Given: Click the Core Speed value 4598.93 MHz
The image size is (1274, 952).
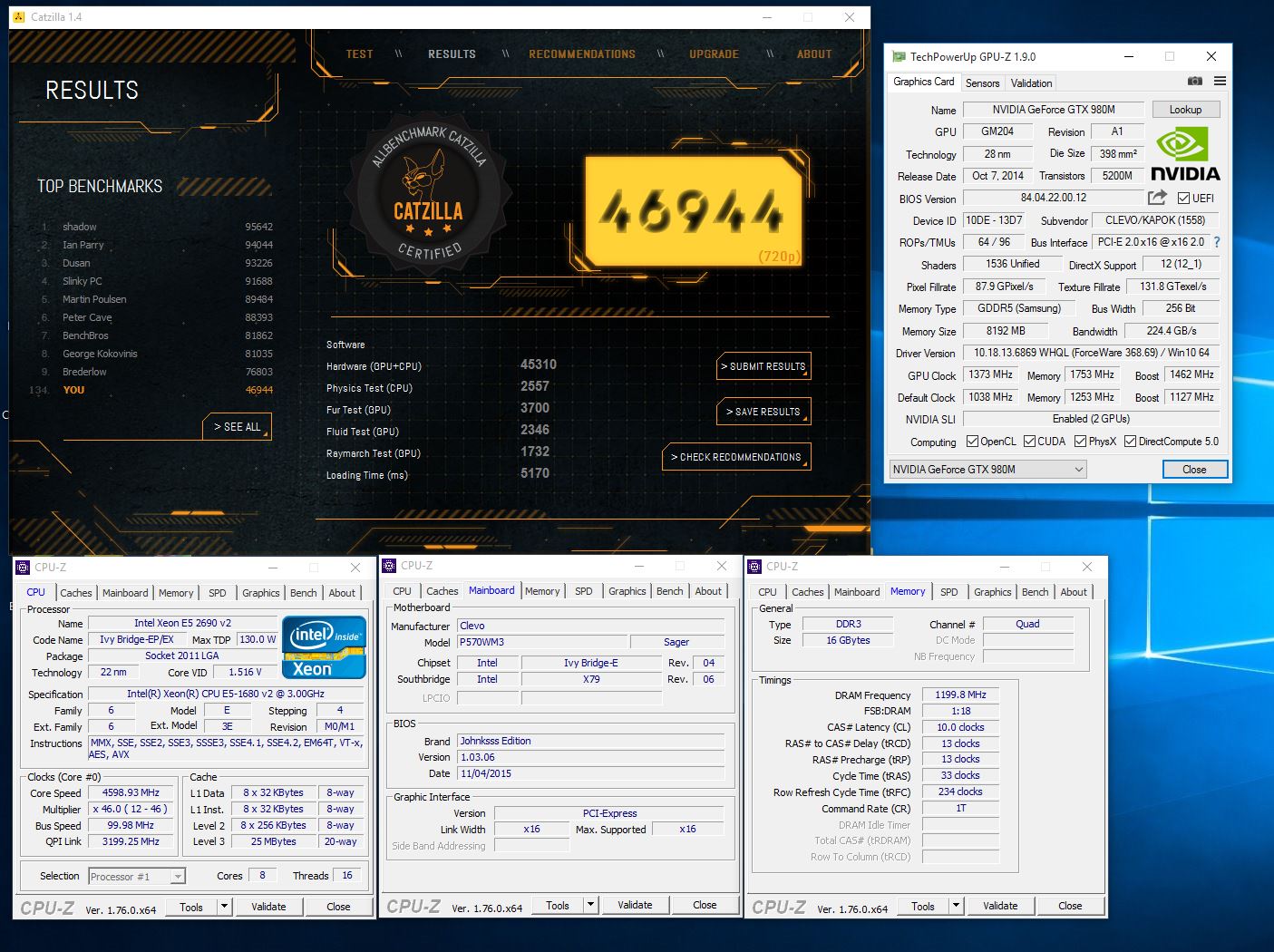Looking at the screenshot, I should tap(131, 792).
